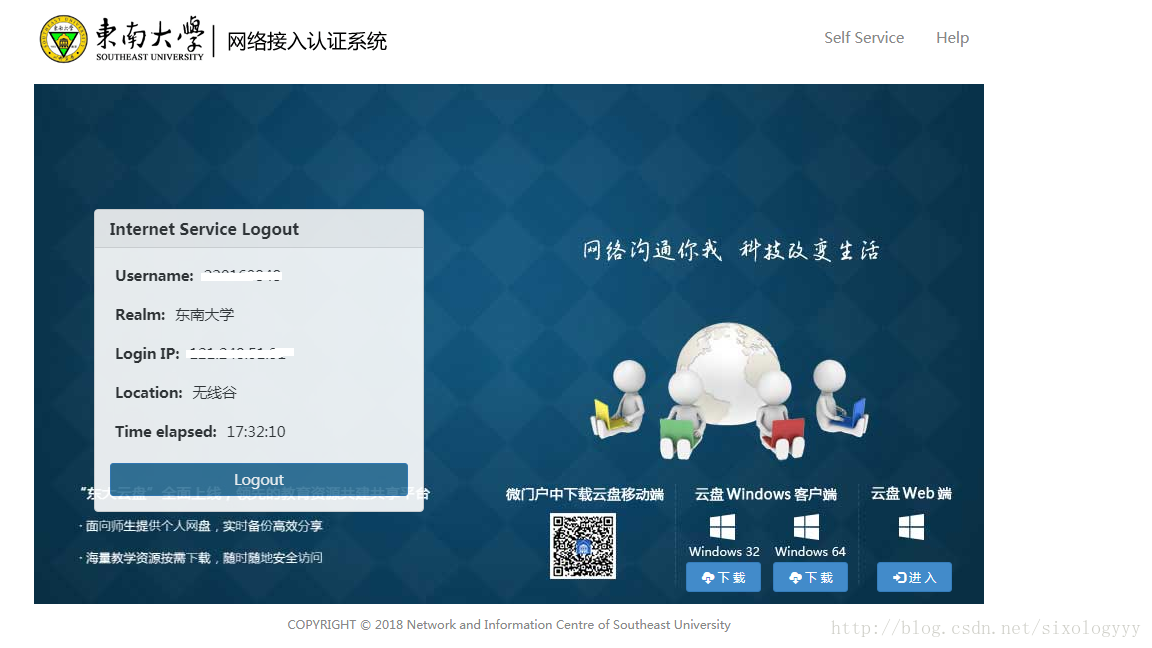The height and width of the screenshot is (648, 1152).
Task: Select the Realm value 东南大学
Action: pyautogui.click(x=204, y=314)
